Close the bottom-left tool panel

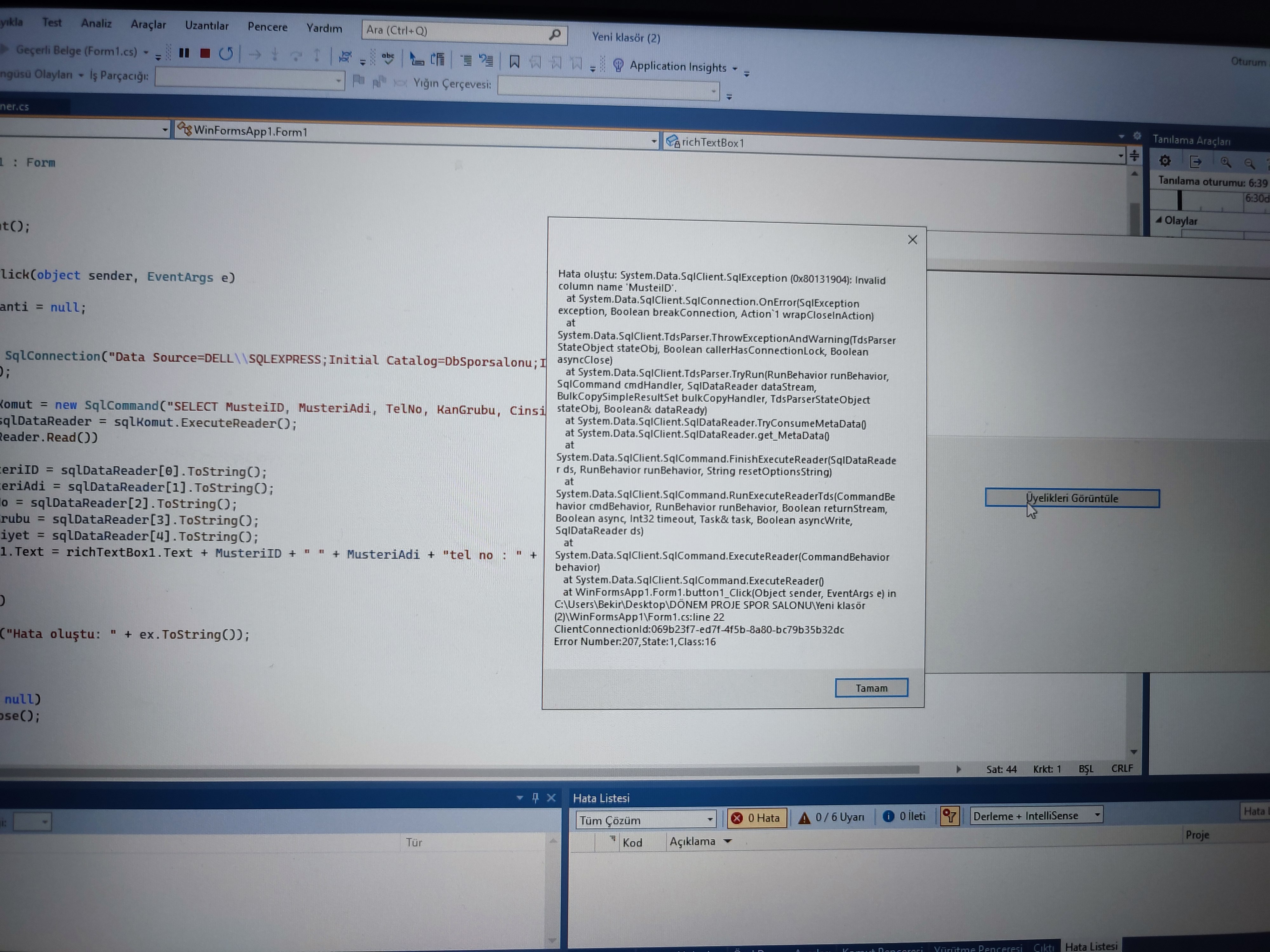551,798
